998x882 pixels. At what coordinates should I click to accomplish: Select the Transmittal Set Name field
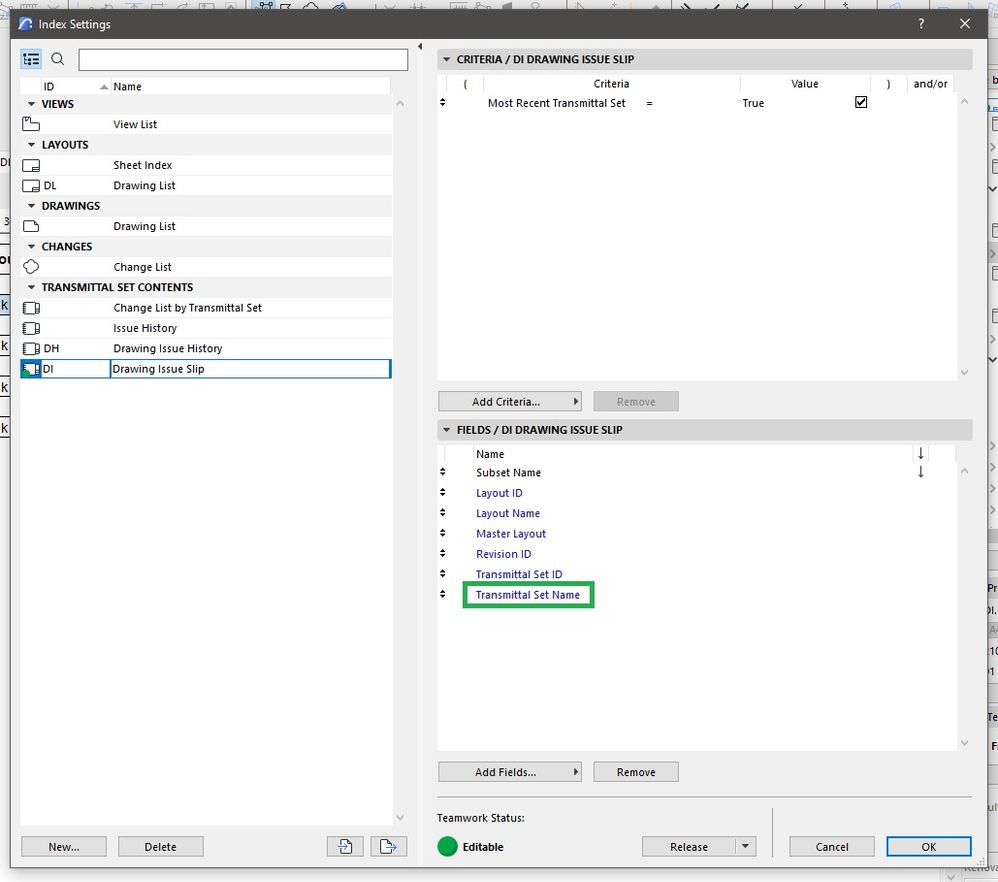coord(528,594)
